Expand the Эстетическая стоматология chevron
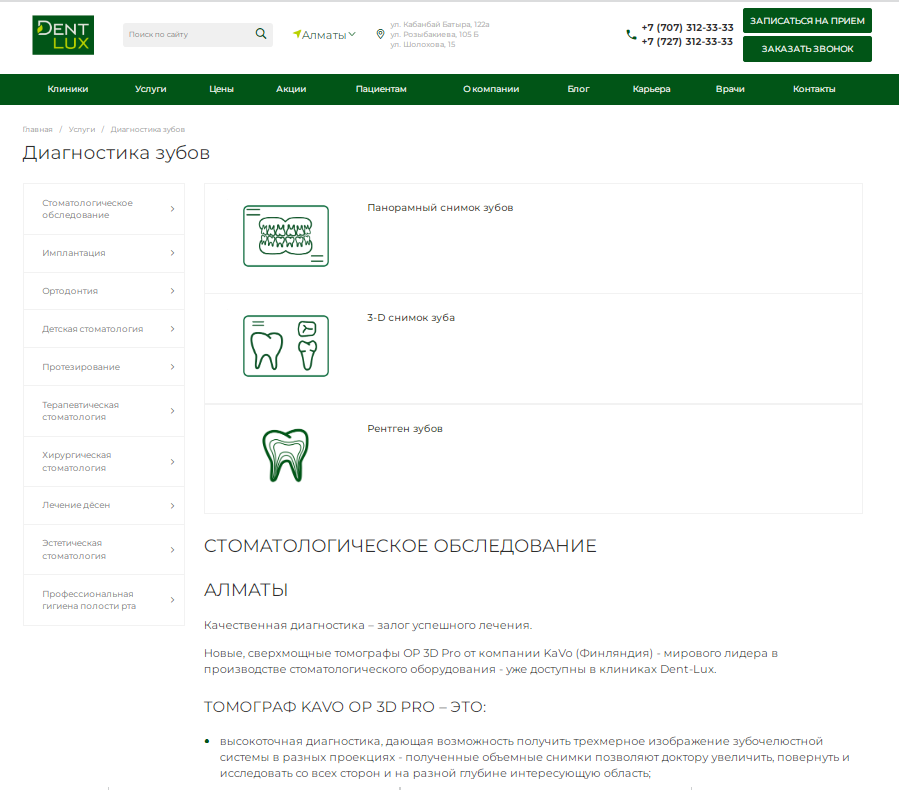The width and height of the screenshot is (899, 790). [173, 549]
